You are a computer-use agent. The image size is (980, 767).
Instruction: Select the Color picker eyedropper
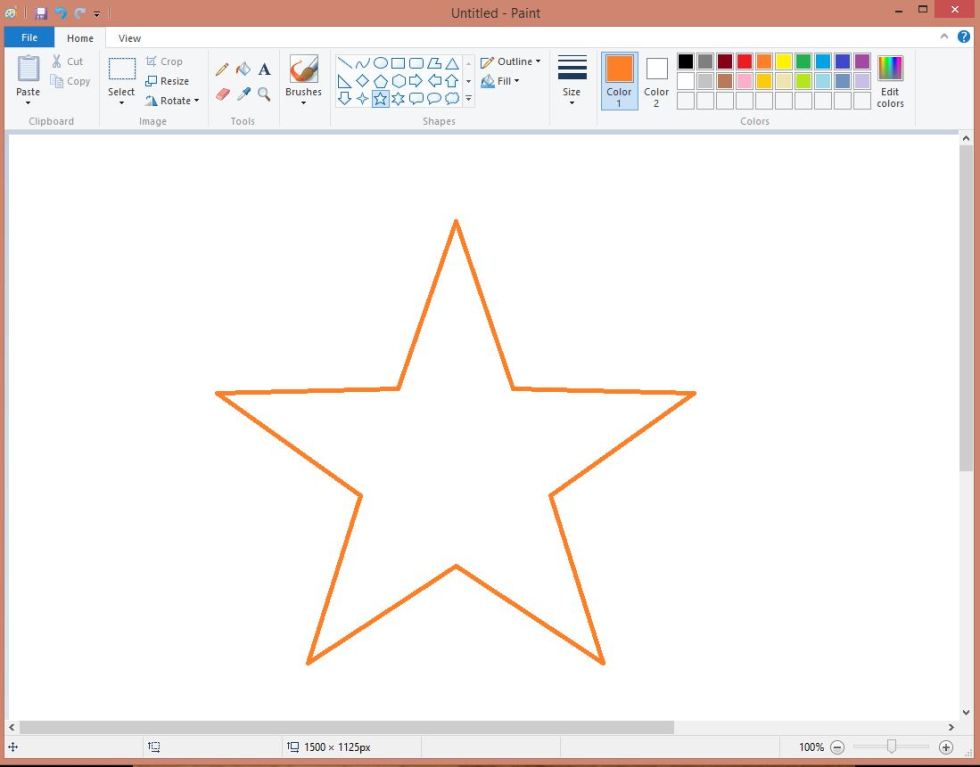click(x=243, y=94)
